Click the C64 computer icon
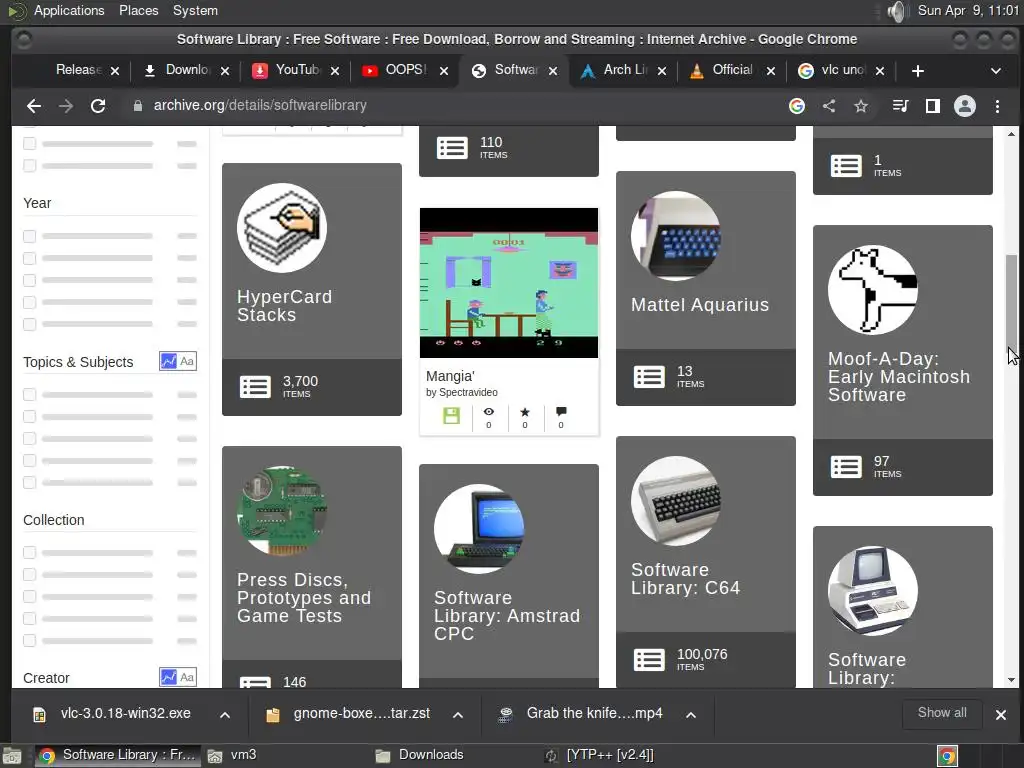1024x768 pixels. (676, 501)
